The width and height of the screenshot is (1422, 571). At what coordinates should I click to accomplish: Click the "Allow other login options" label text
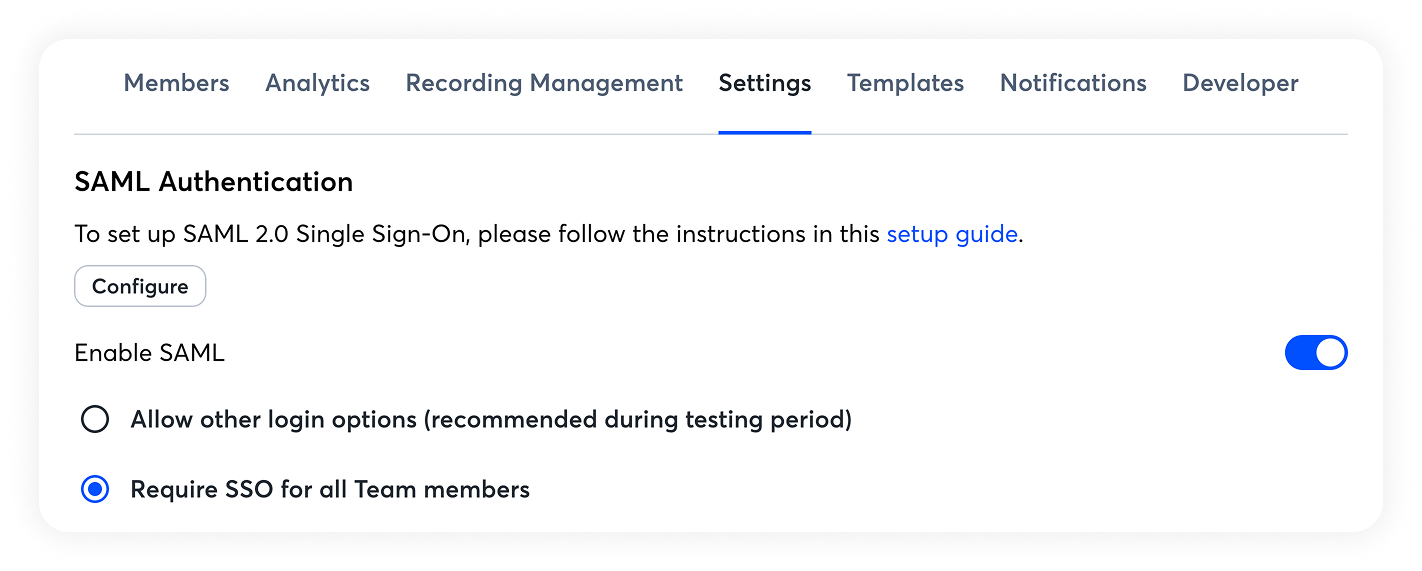pos(273,419)
